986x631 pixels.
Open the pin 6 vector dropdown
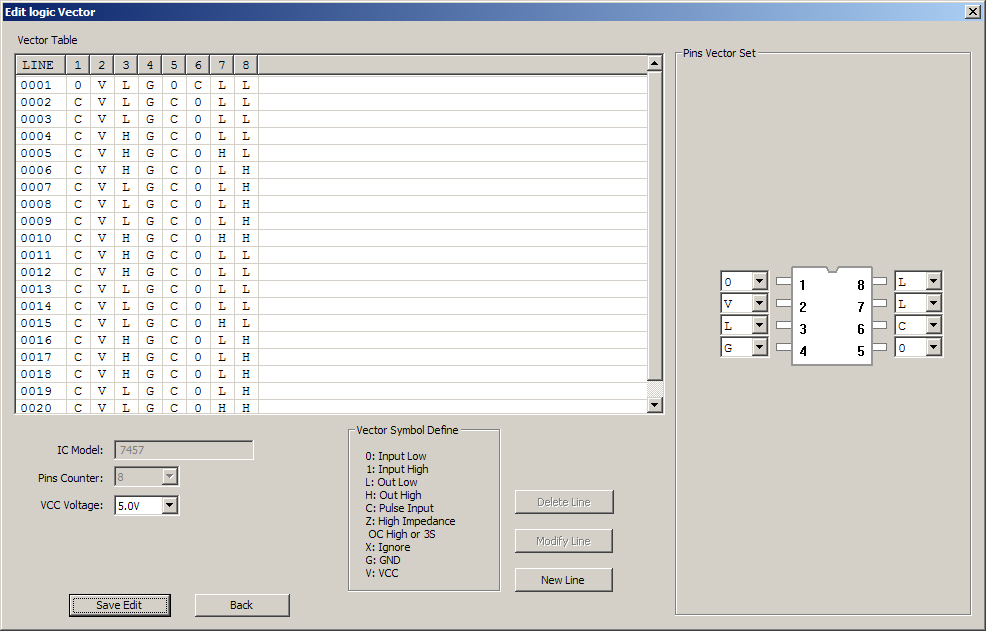[933, 326]
